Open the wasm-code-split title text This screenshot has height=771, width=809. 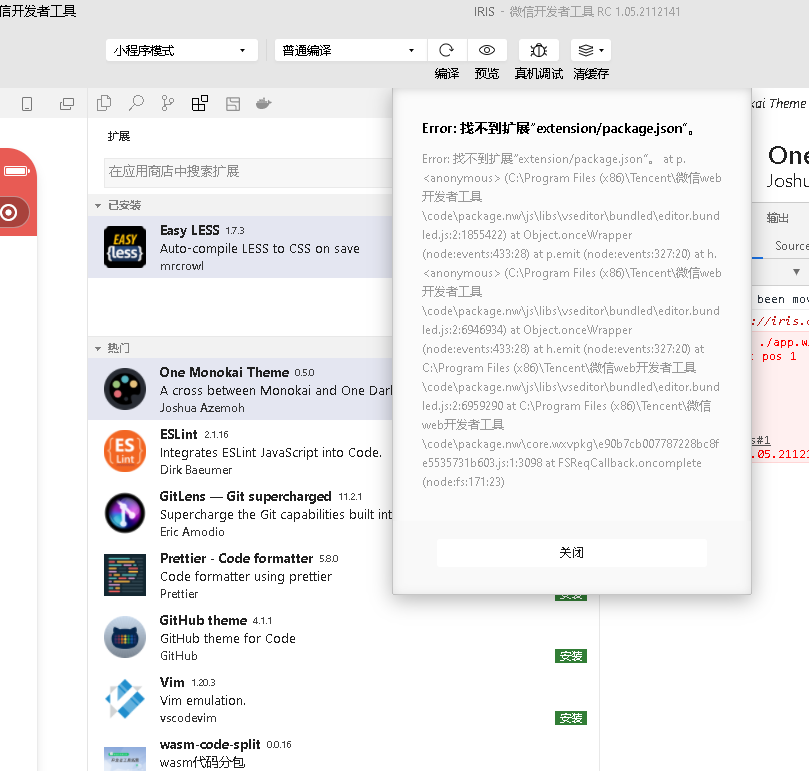point(210,744)
